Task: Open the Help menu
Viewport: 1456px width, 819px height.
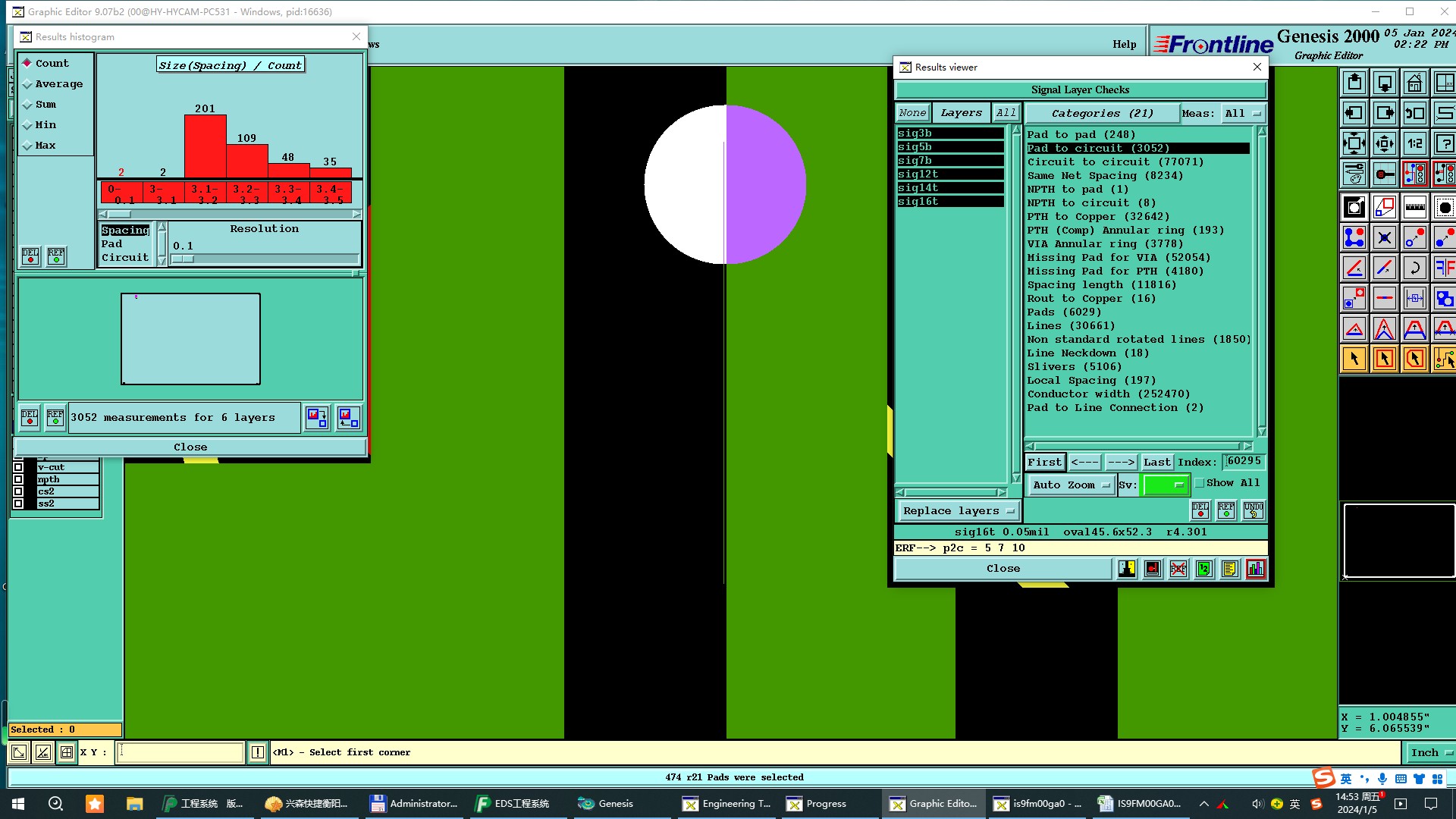Action: point(1124,44)
